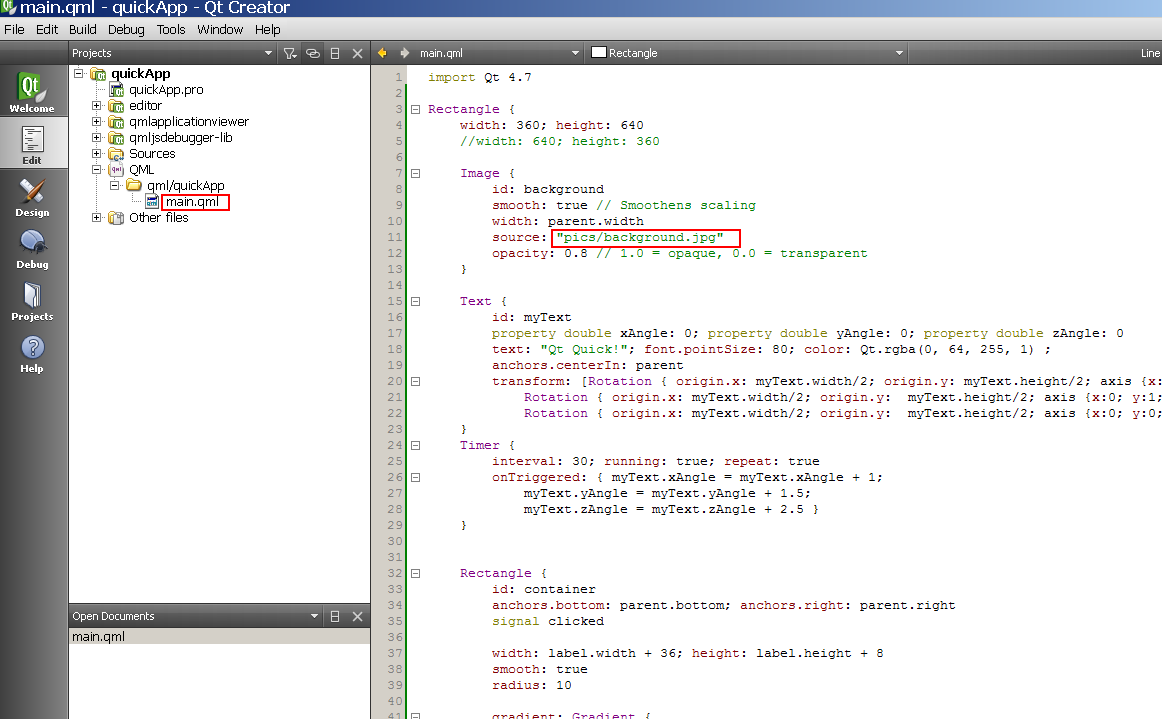This screenshot has height=719, width=1162.
Task: Click the "pics/background.jpg" source string
Action: [x=640, y=237]
